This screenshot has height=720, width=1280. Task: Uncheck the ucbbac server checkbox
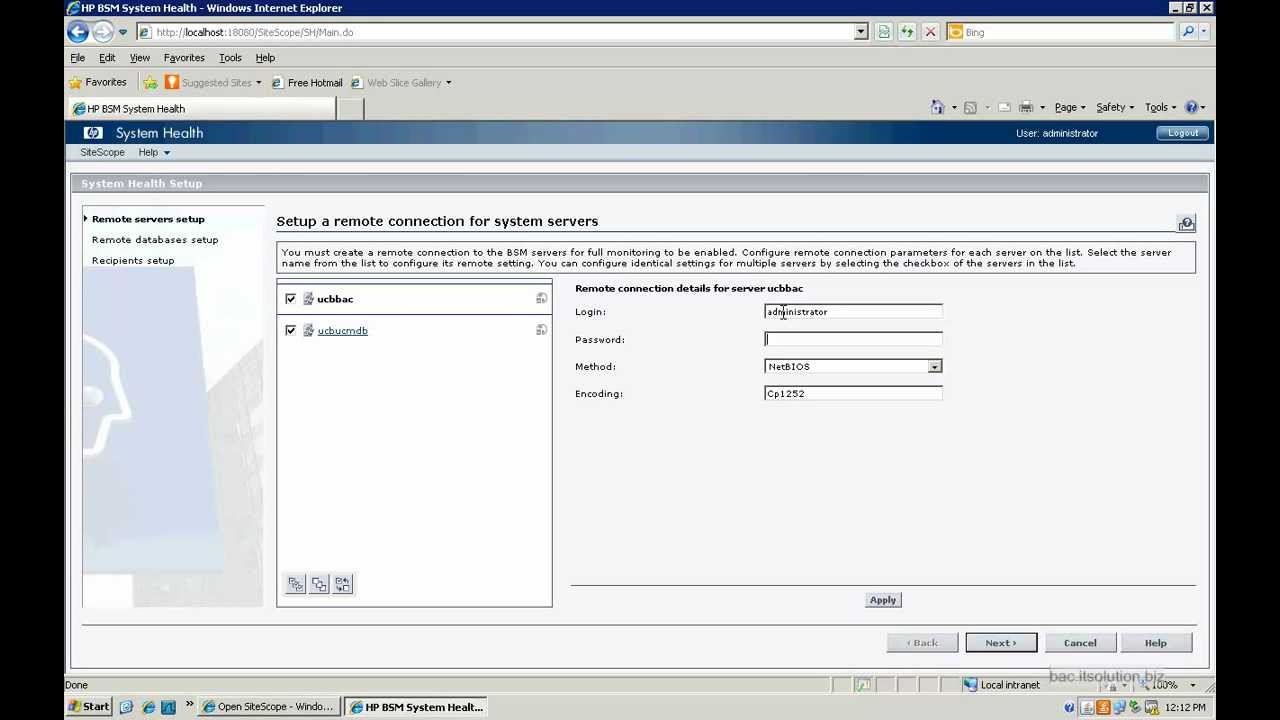tap(290, 298)
